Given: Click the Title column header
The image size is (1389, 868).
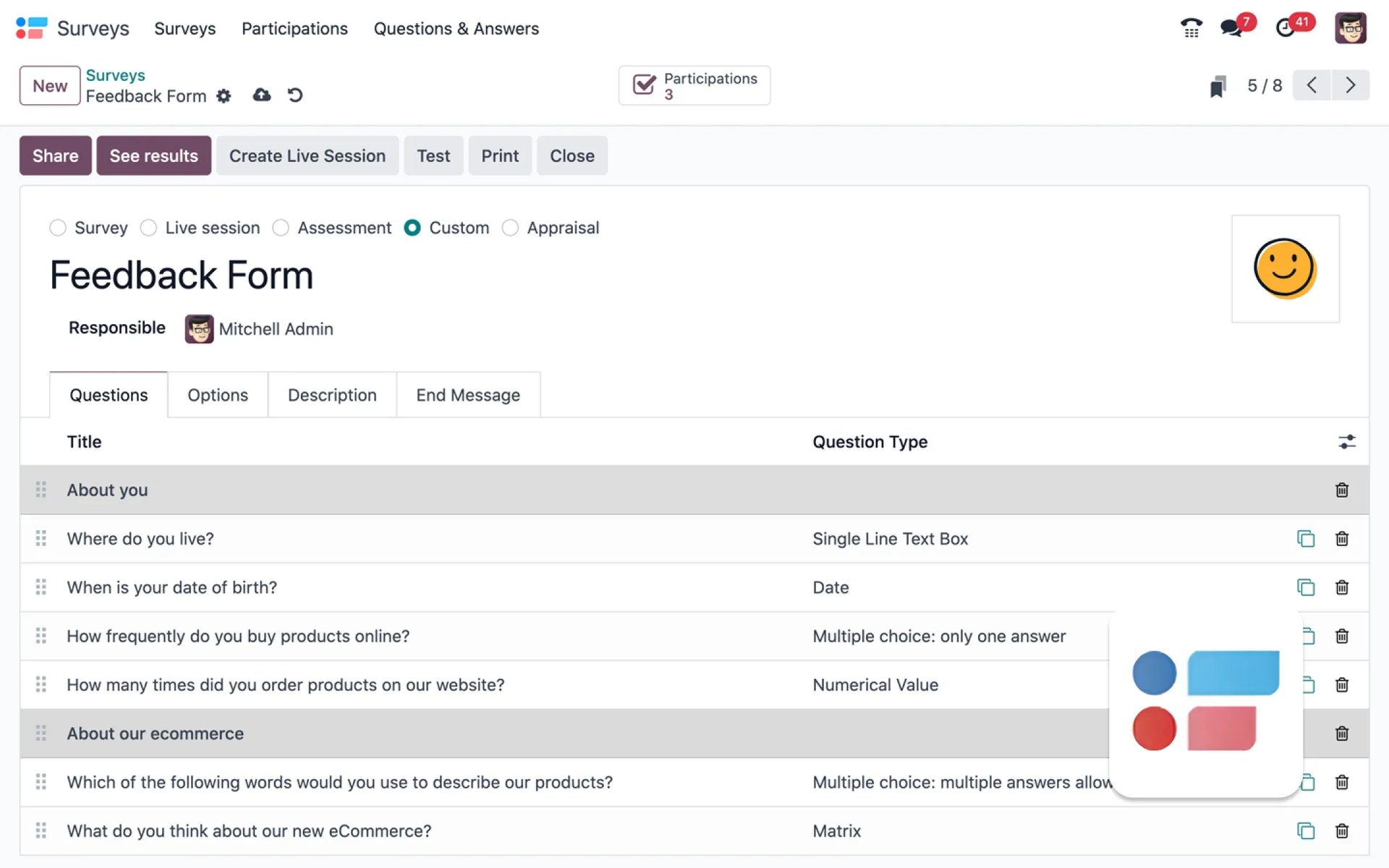Looking at the screenshot, I should [85, 442].
